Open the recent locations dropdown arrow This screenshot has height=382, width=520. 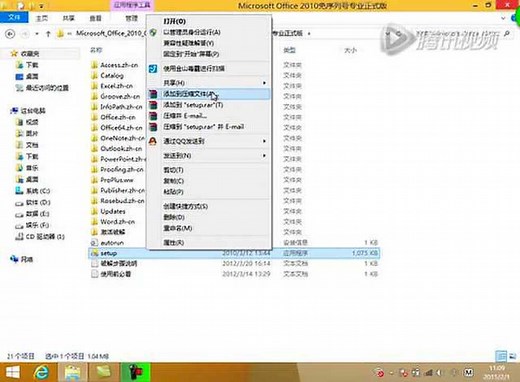(37, 34)
